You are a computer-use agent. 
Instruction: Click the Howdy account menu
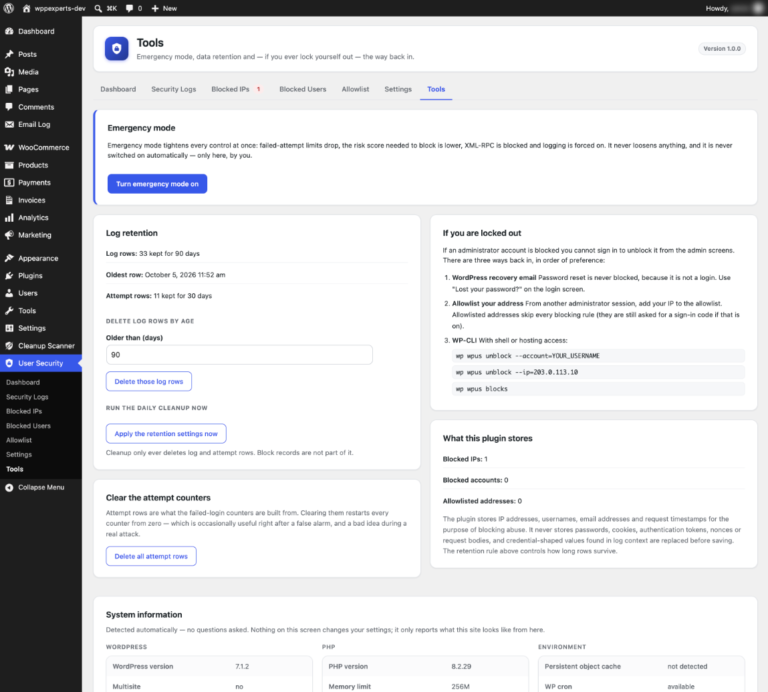point(734,8)
